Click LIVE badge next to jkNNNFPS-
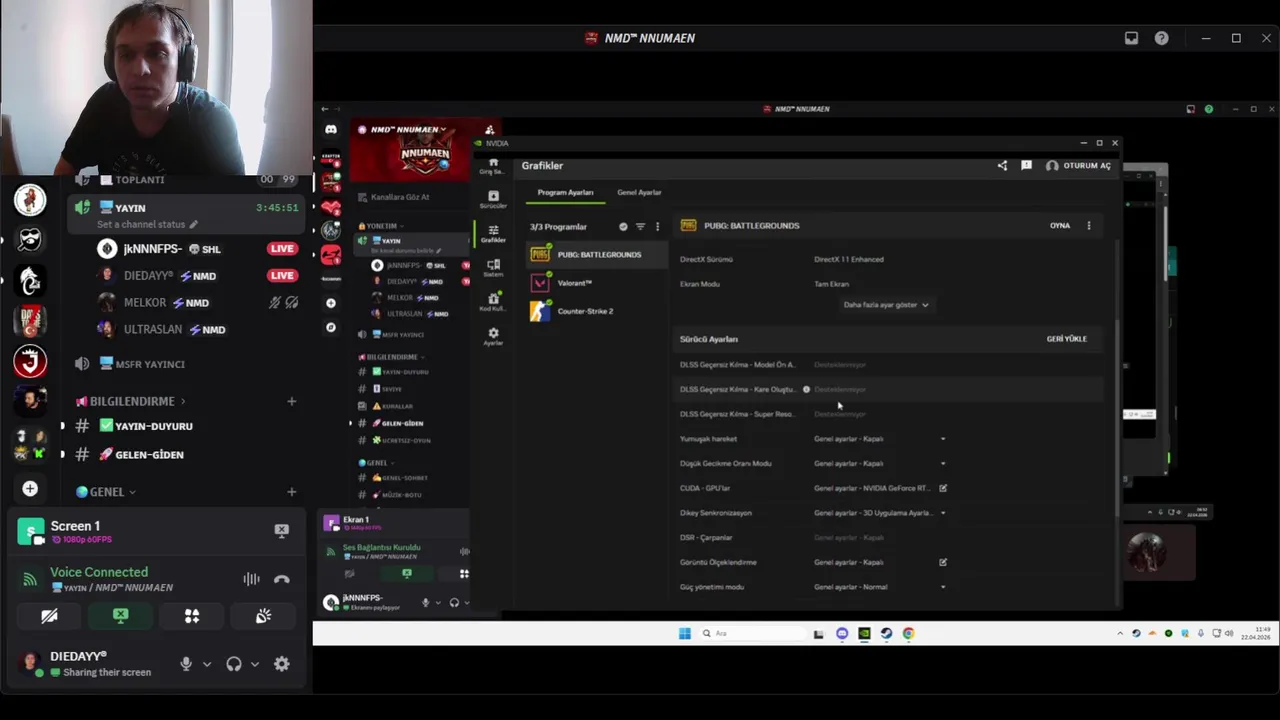This screenshot has width=1280, height=720. click(x=282, y=249)
